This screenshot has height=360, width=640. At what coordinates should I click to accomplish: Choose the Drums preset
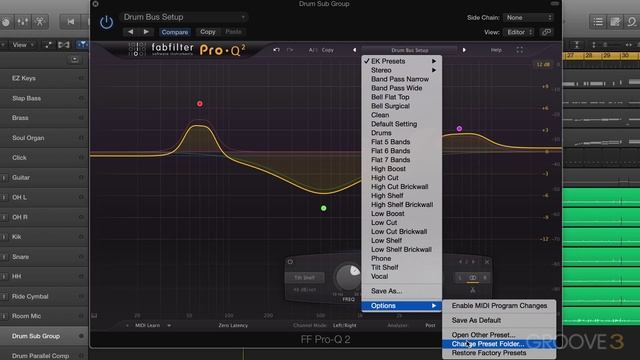click(381, 133)
